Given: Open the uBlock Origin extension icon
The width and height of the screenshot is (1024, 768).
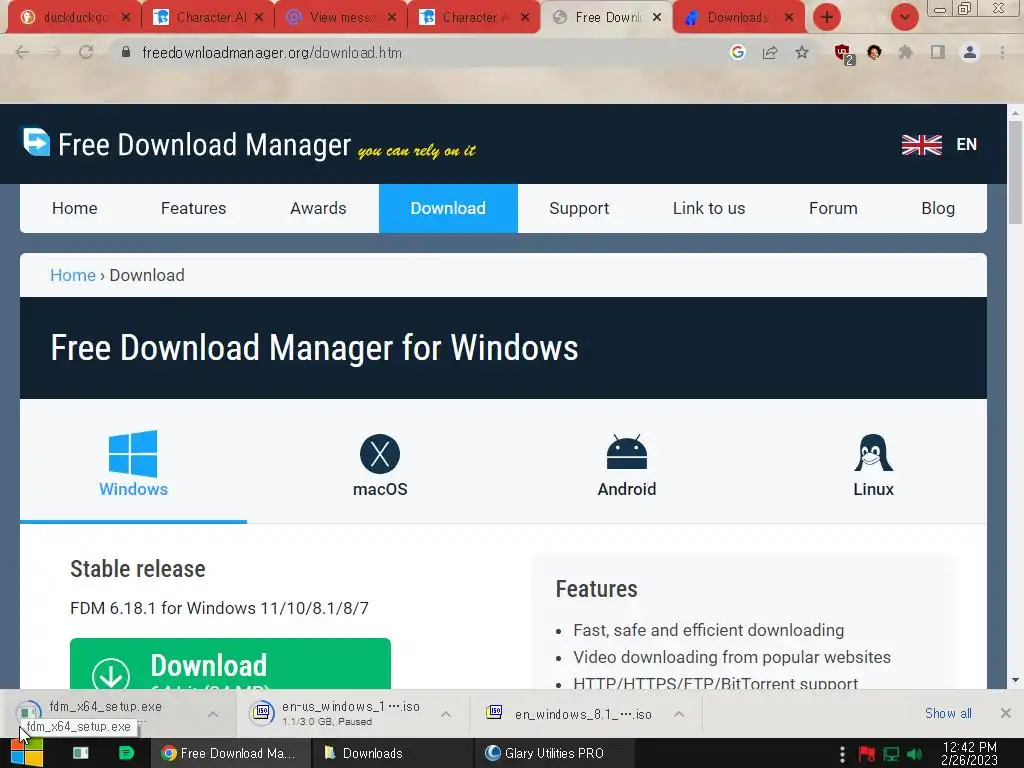Looking at the screenshot, I should pyautogui.click(x=844, y=54).
